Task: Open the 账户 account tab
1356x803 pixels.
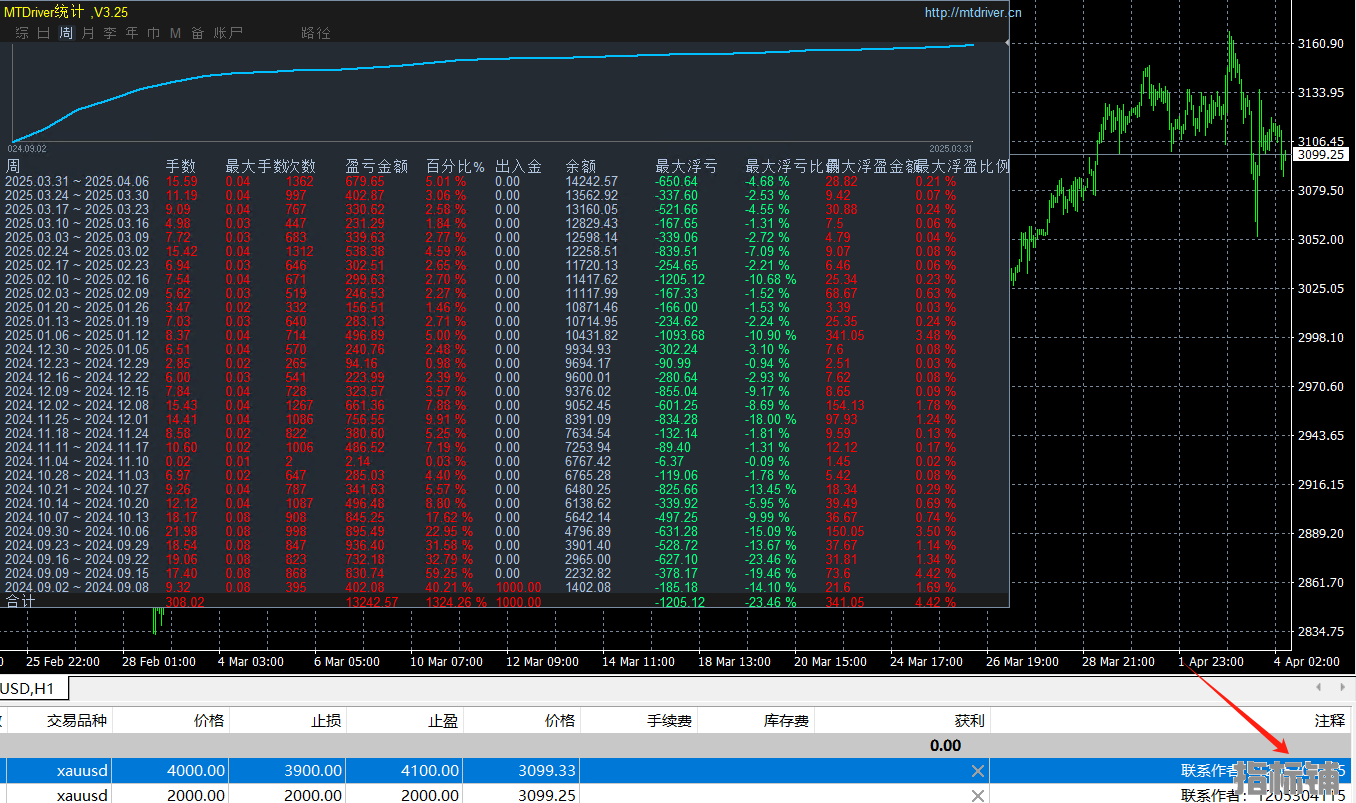Action: click(x=228, y=33)
